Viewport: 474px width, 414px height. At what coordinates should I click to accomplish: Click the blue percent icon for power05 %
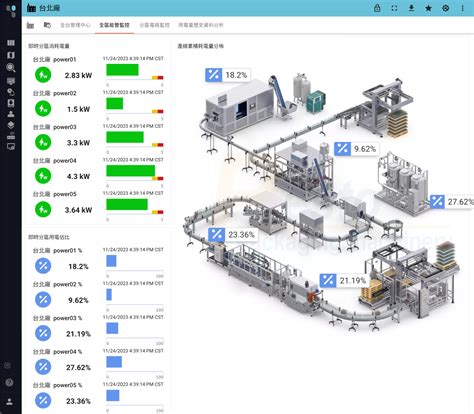43,400
